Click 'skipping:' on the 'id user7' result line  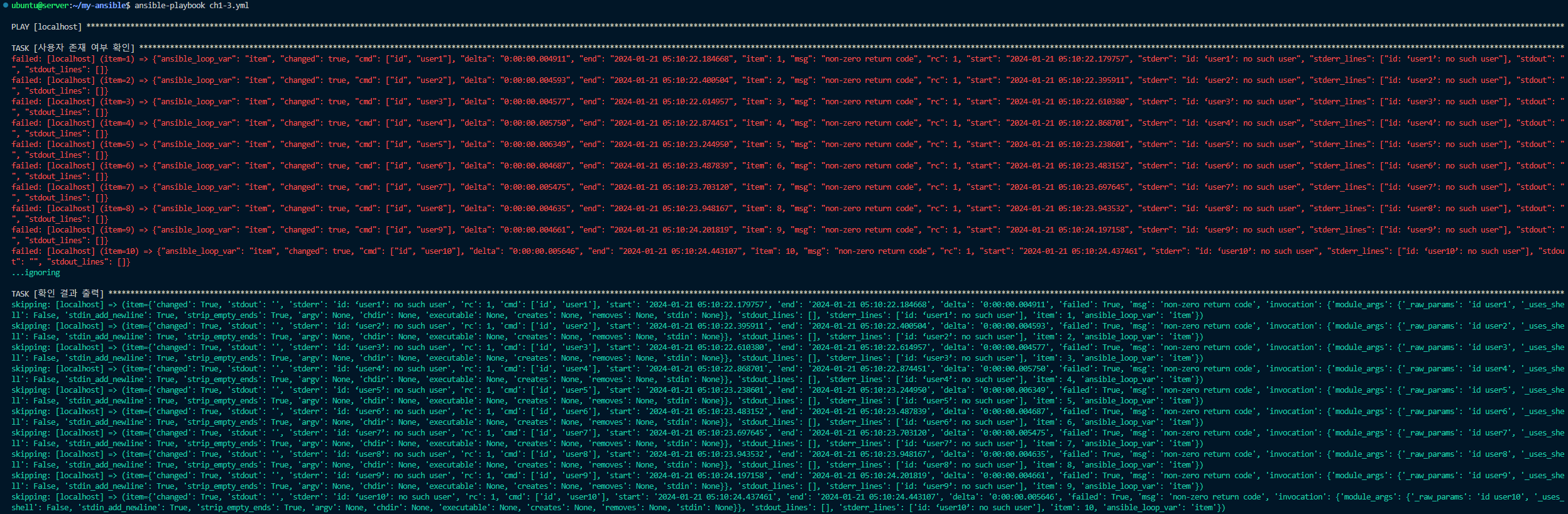pos(31,432)
